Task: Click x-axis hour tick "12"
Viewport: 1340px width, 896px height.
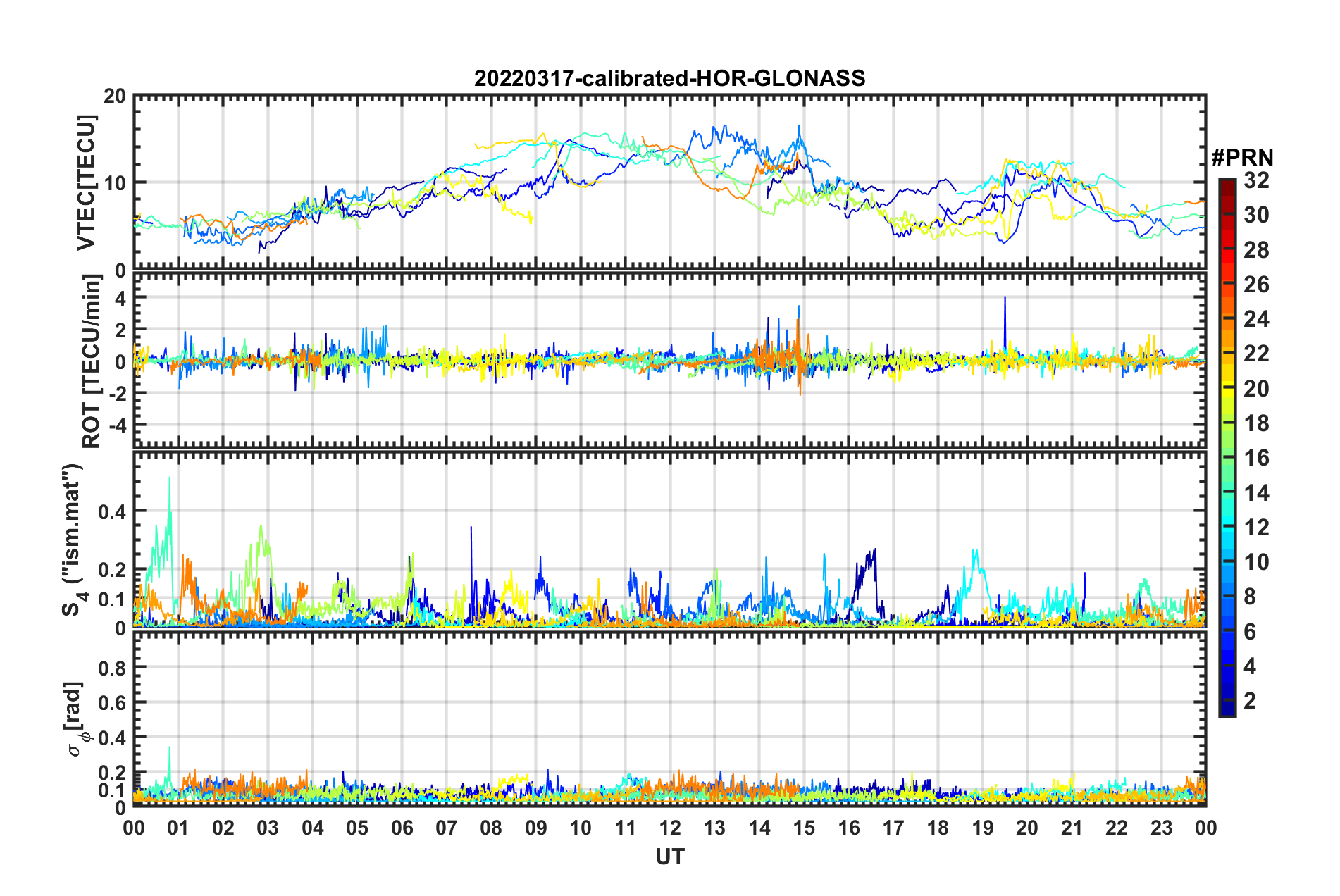Action: pos(670,828)
